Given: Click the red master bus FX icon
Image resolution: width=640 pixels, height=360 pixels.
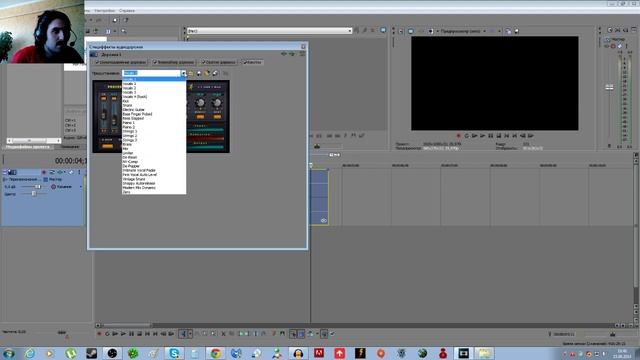Looking at the screenshot, I should pyautogui.click(x=613, y=46).
